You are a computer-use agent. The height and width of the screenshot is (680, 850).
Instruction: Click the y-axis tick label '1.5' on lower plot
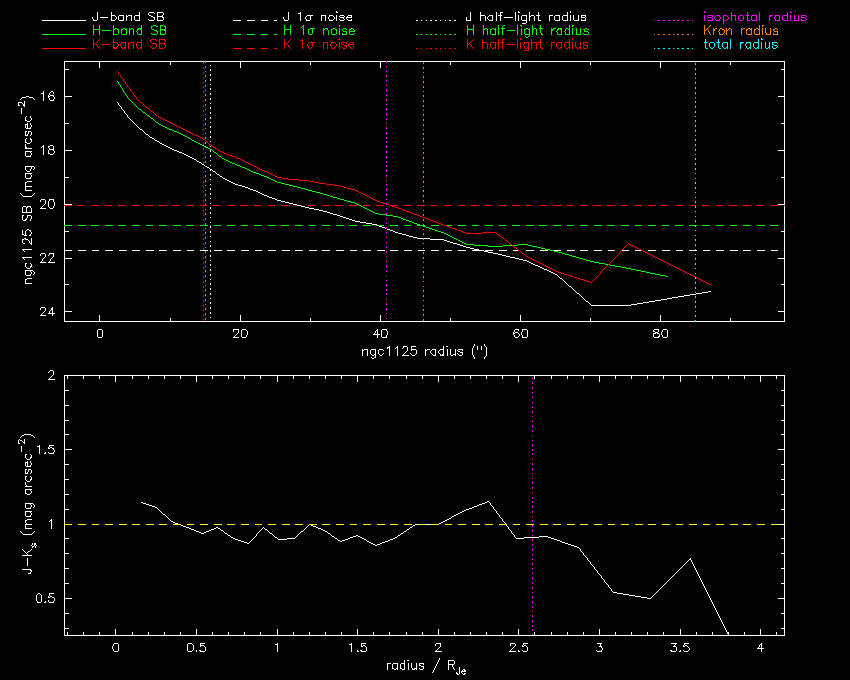click(46, 450)
